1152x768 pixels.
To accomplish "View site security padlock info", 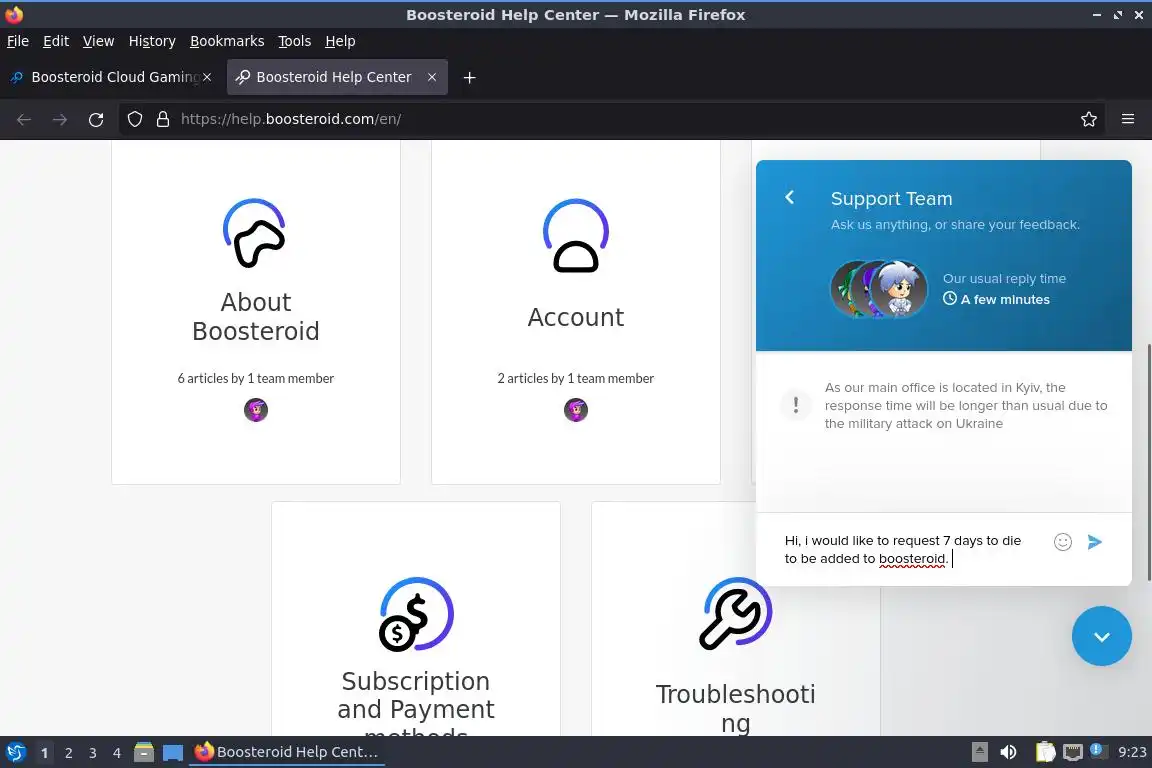I will [163, 119].
